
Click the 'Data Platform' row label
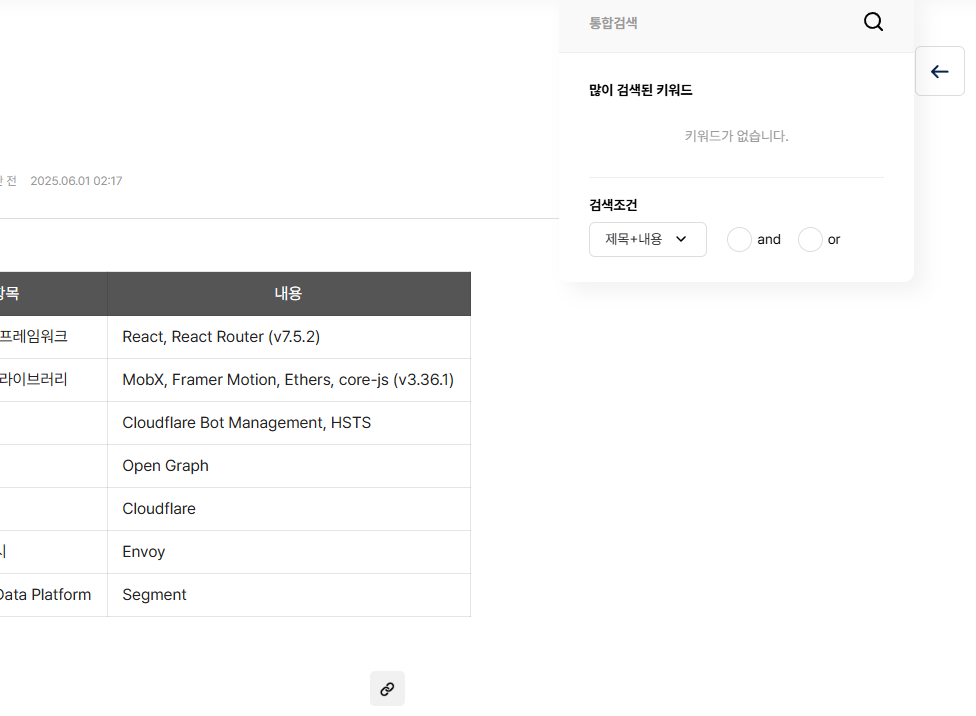click(x=45, y=595)
